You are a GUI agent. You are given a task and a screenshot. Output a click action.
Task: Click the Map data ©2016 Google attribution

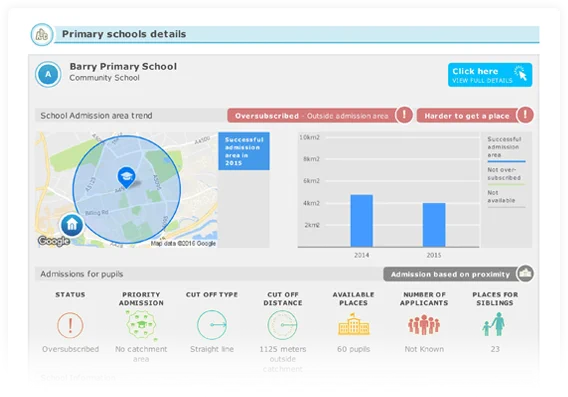(x=183, y=243)
